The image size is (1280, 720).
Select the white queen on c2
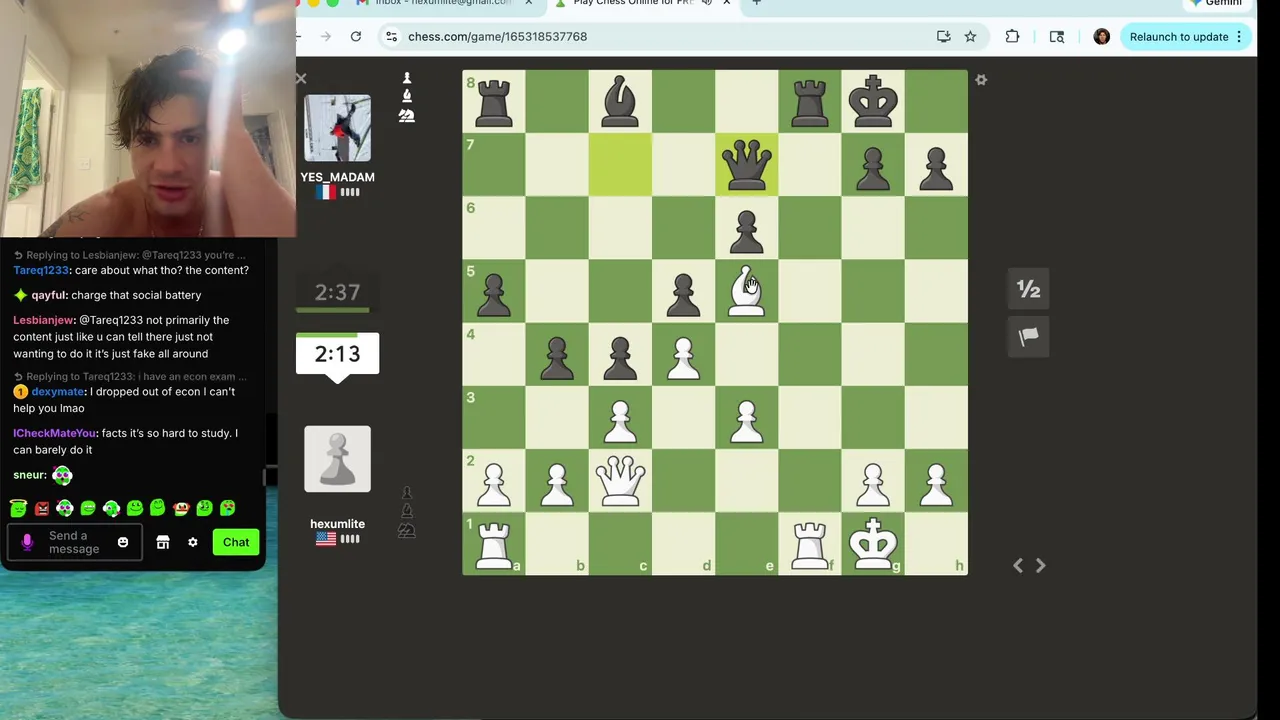coord(620,480)
